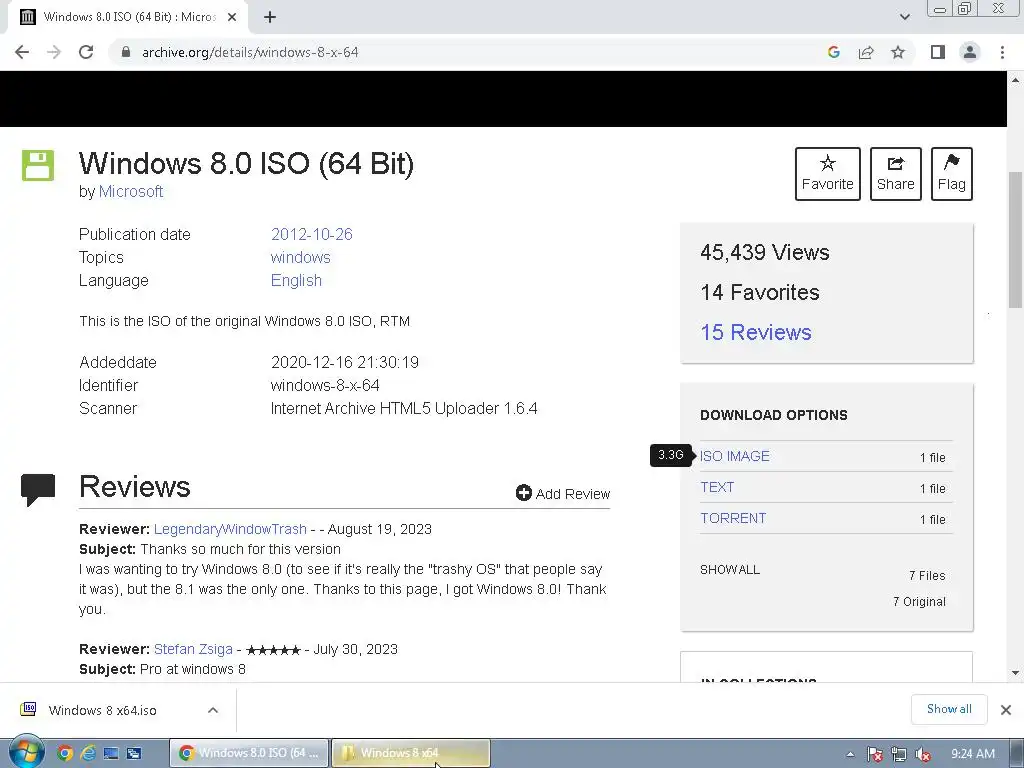The image size is (1024, 768).
Task: Open volume tray icon
Action: tap(923, 754)
